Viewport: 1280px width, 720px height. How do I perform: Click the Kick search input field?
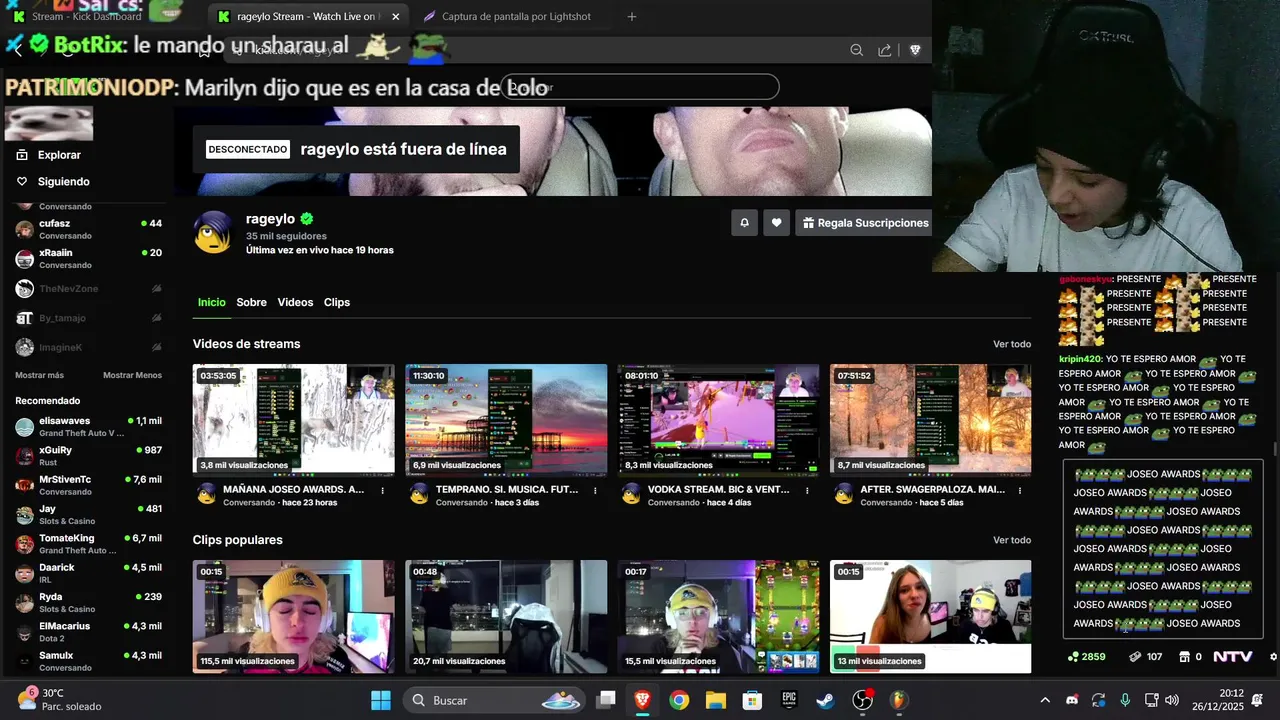point(640,87)
